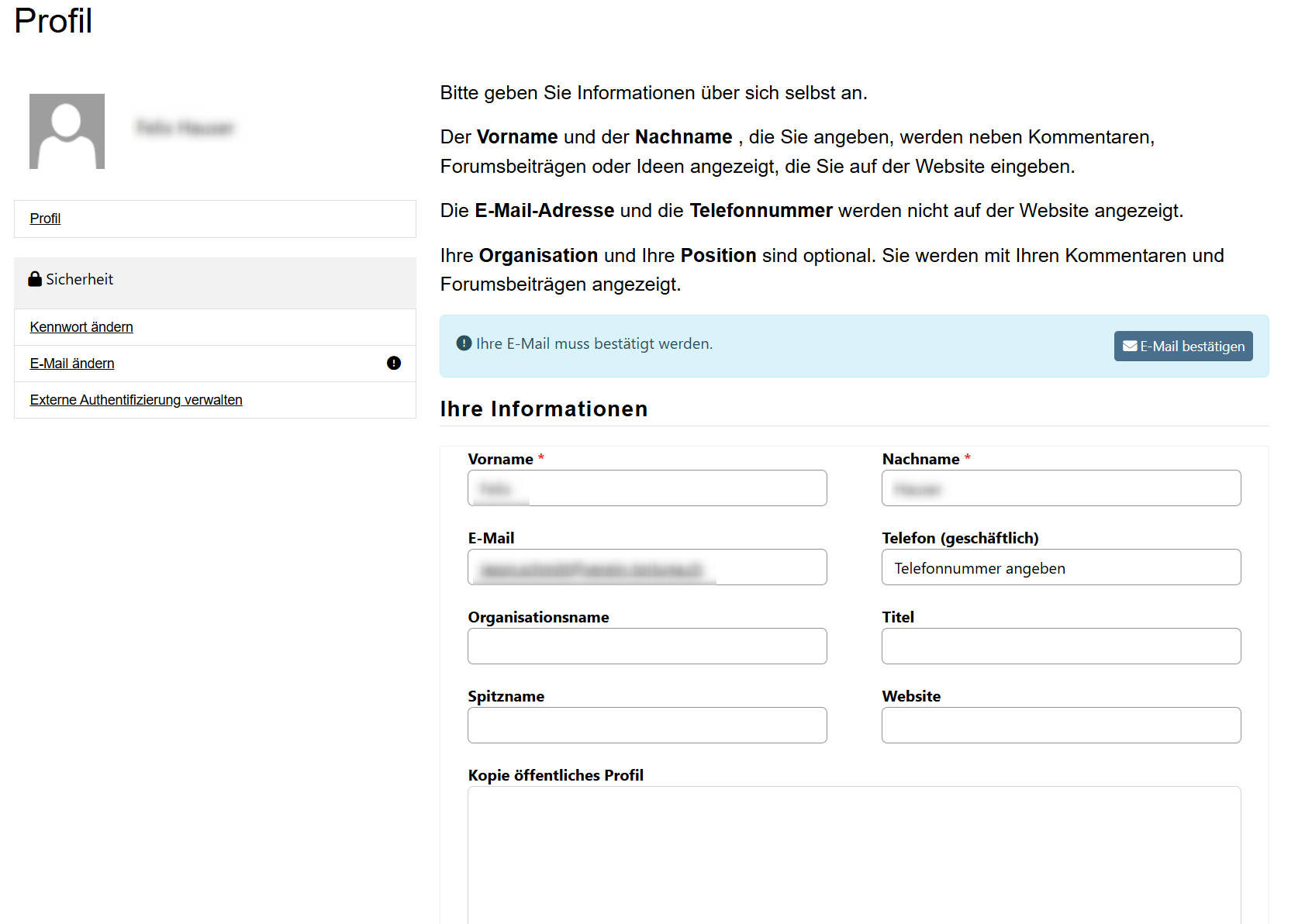The height and width of the screenshot is (924, 1312).
Task: Focus the Vorname input field
Action: coord(647,488)
